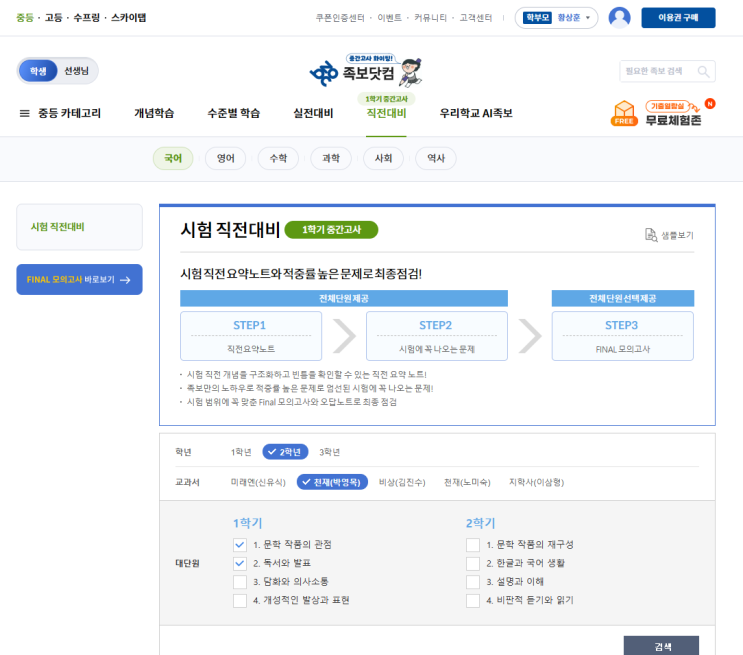Click the 검색 button

pyautogui.click(x=661, y=646)
